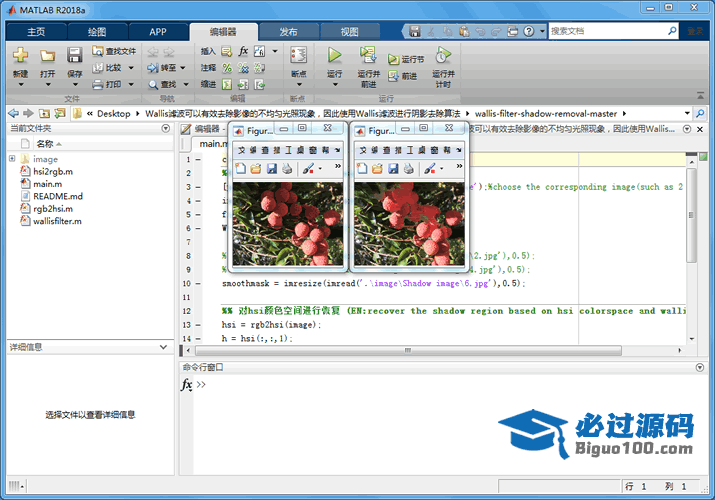Viewport: 715px width, 500px height.
Task: Click the print icon in the left Figure window
Action: pyautogui.click(x=287, y=169)
